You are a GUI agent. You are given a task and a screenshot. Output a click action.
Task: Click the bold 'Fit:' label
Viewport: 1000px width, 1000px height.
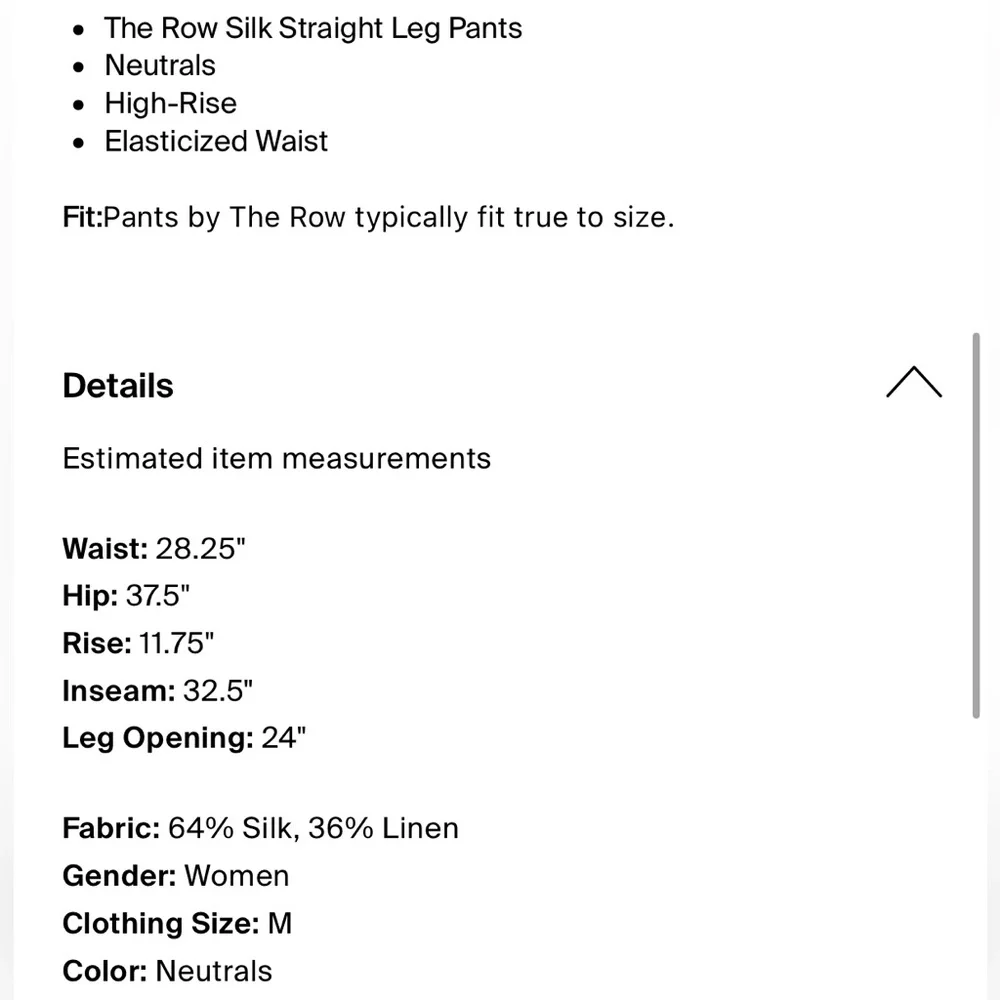pyautogui.click(x=82, y=218)
